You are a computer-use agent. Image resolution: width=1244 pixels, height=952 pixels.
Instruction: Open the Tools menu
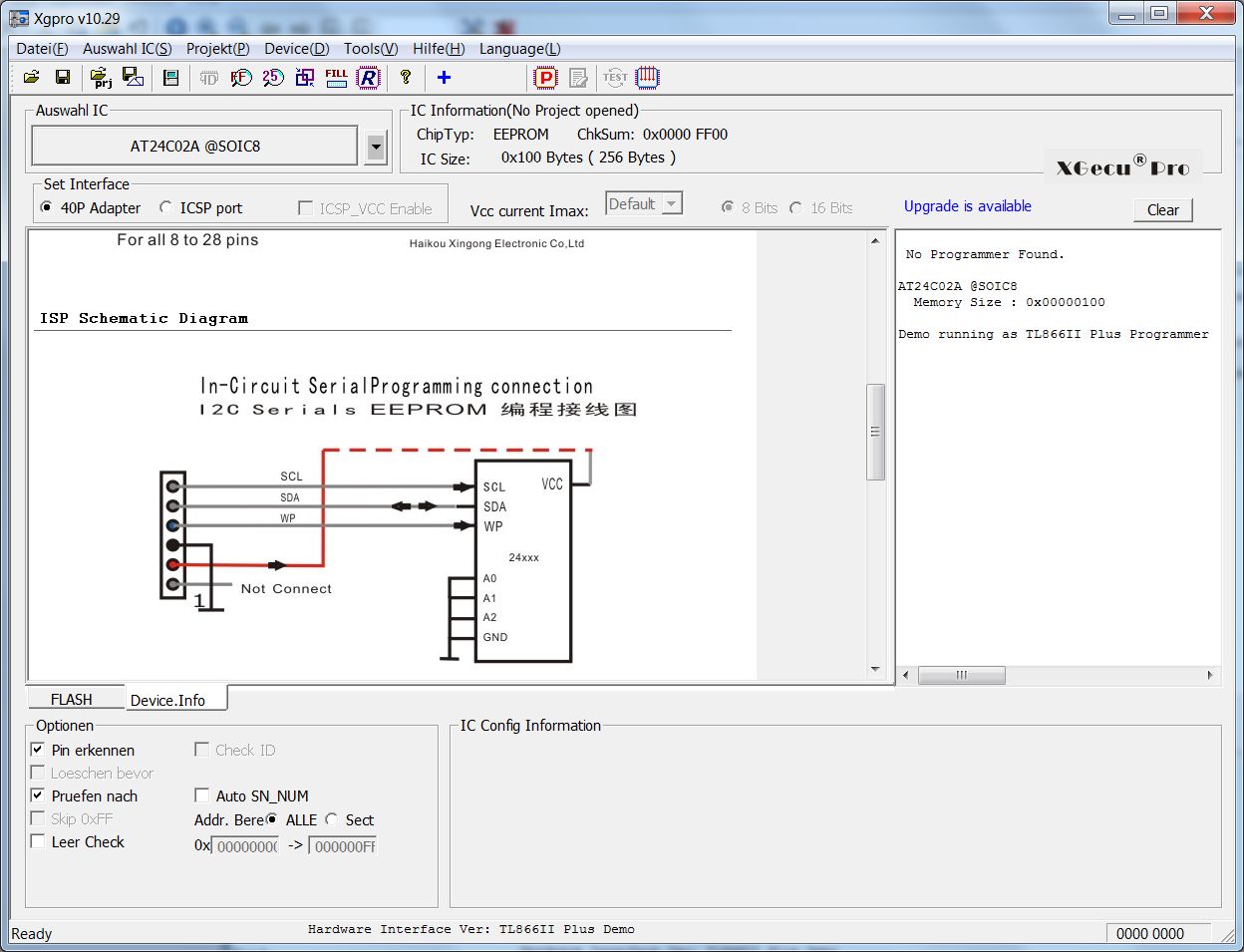(371, 48)
